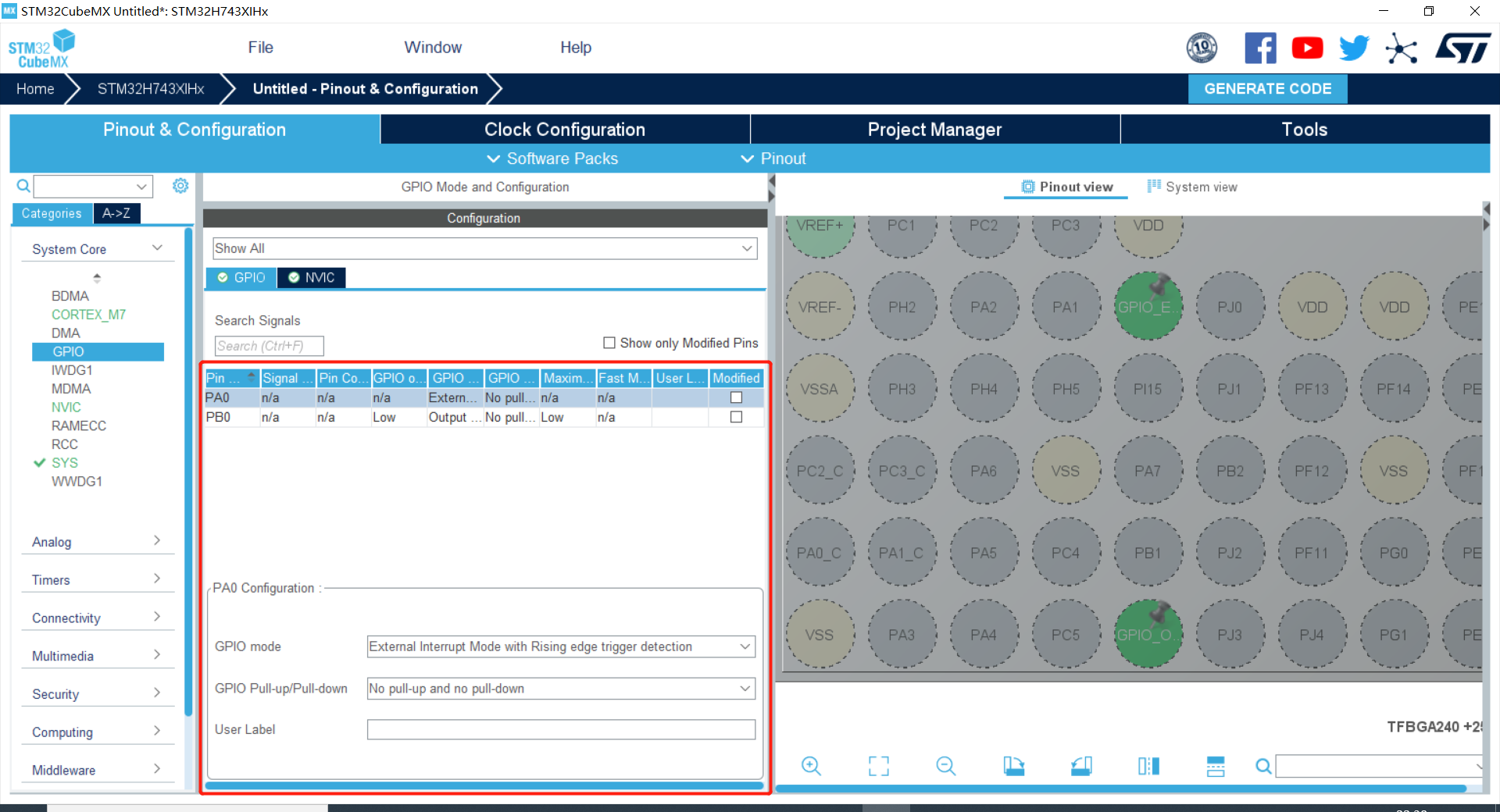Select the green GPIO_EXTI pin on the chip
Viewport: 1500px width, 812px height.
[1148, 306]
